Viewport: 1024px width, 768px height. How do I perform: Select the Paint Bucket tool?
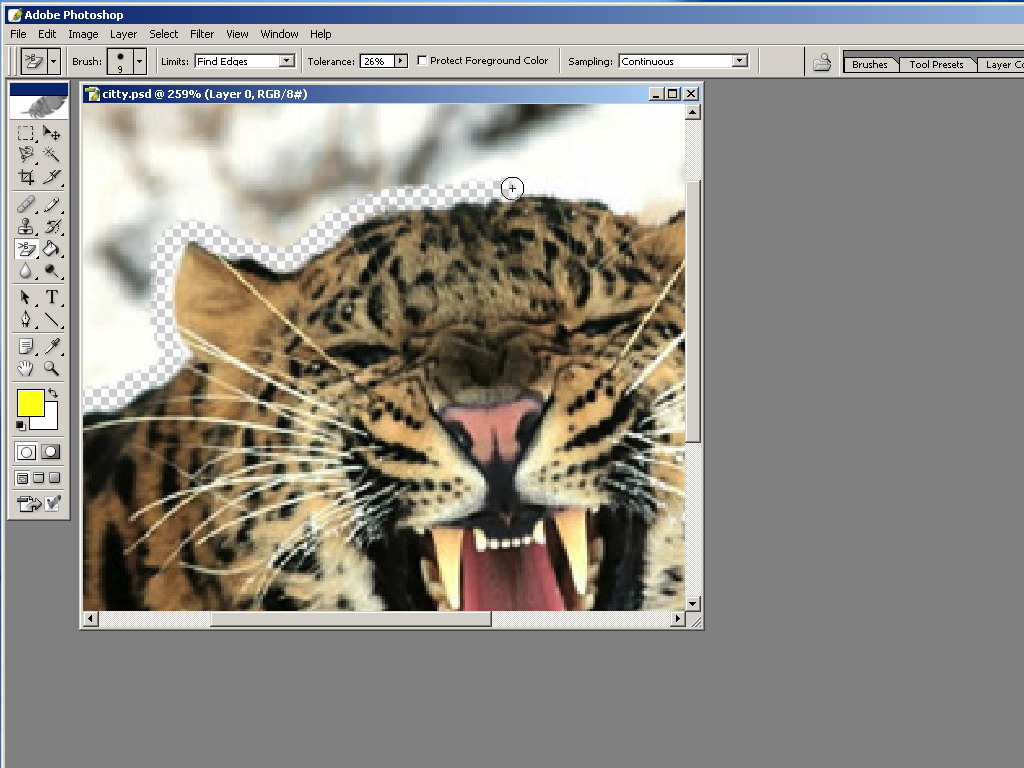pyautogui.click(x=51, y=249)
